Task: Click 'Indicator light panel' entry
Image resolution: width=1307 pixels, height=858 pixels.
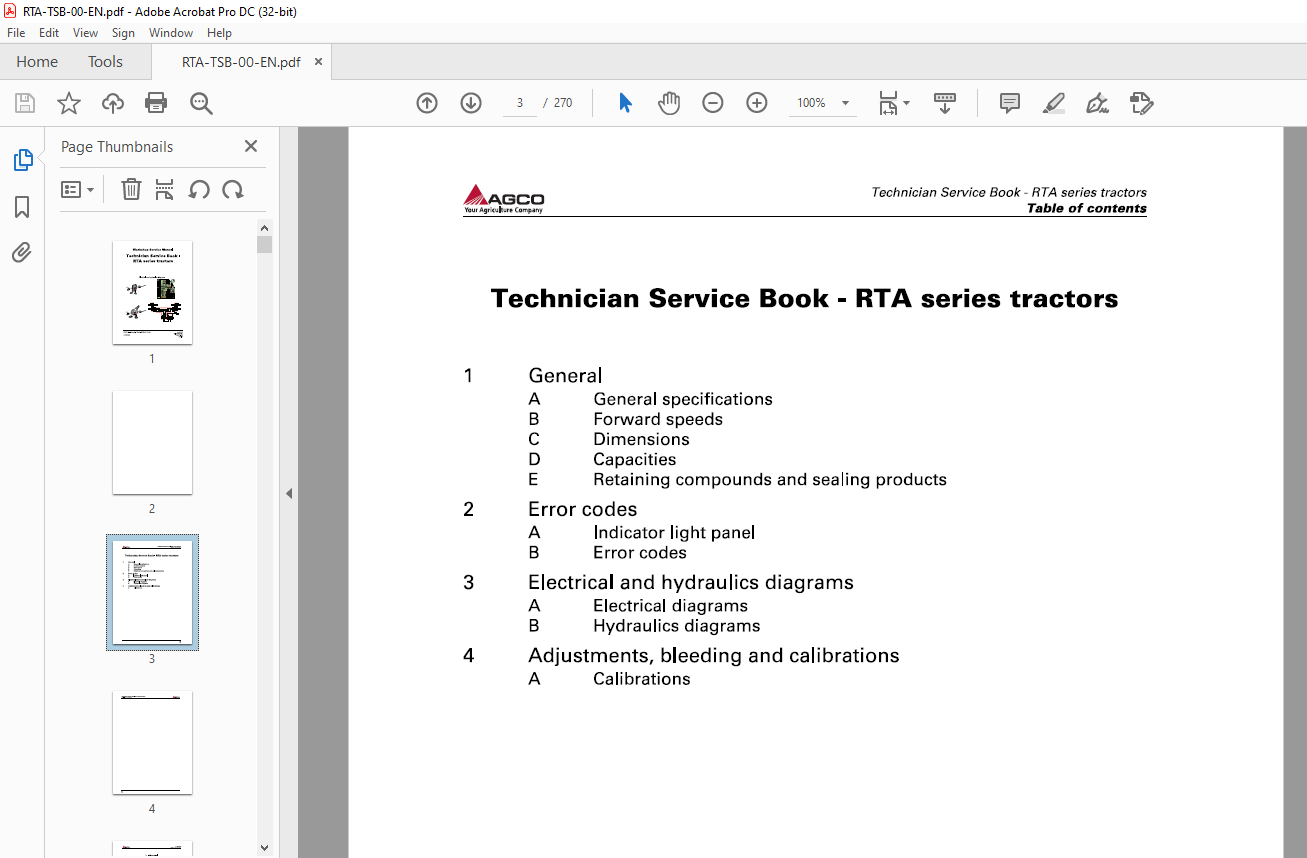Action: tap(674, 532)
